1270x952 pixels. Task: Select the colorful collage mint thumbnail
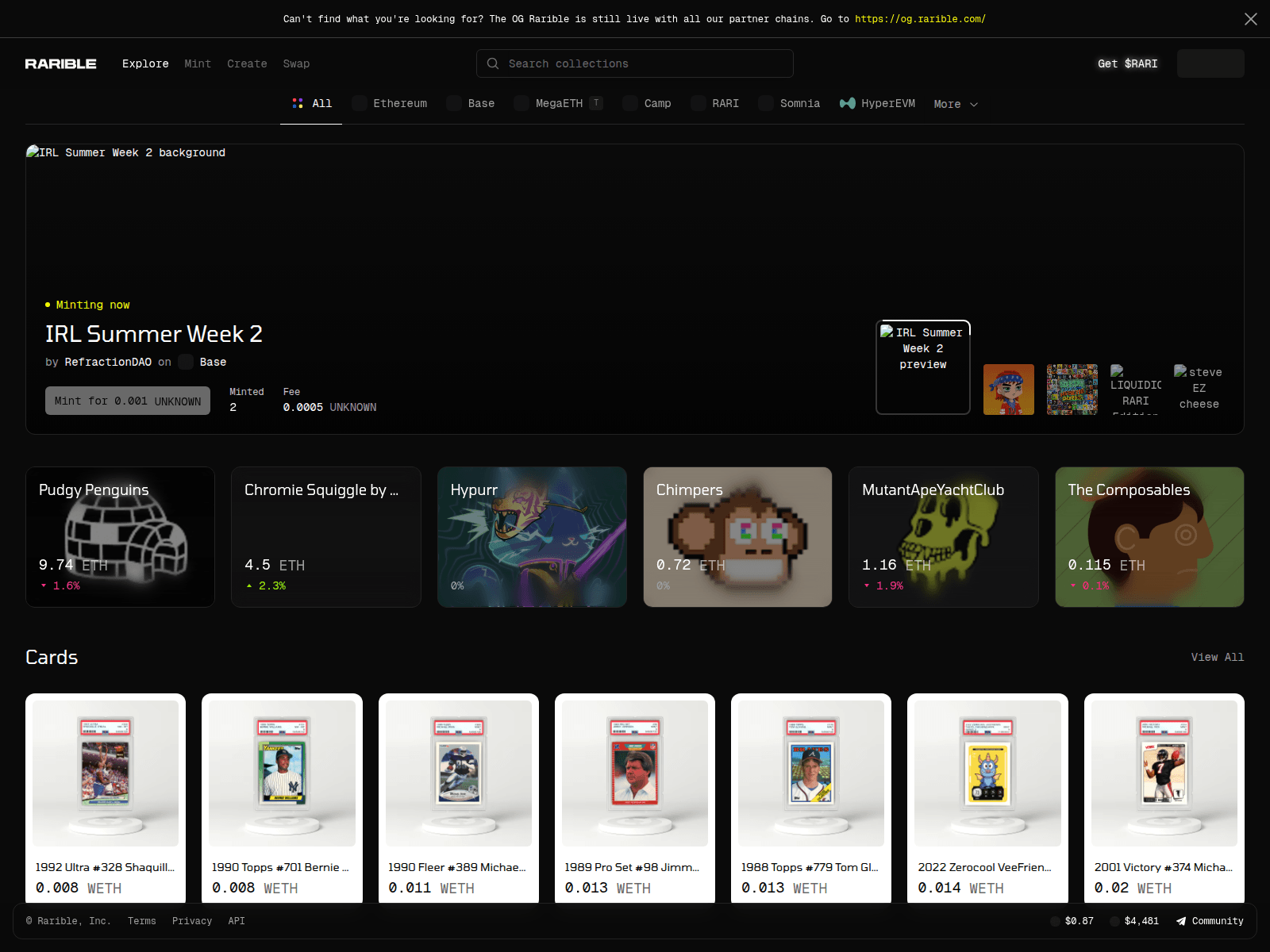(1072, 390)
